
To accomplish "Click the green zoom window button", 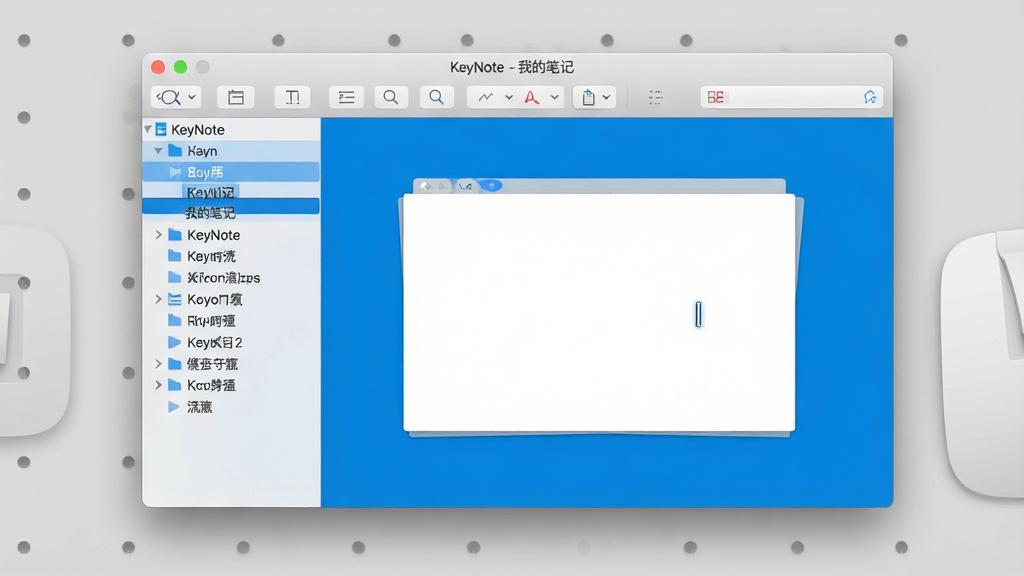I will pyautogui.click(x=180, y=67).
